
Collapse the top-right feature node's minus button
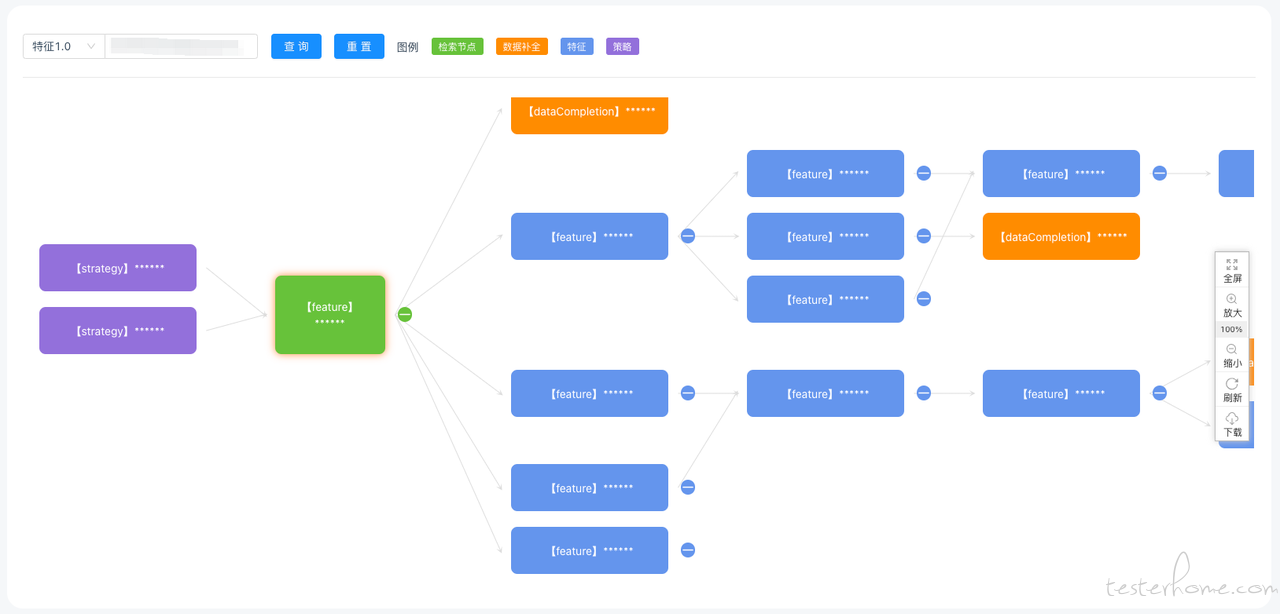coord(1160,173)
